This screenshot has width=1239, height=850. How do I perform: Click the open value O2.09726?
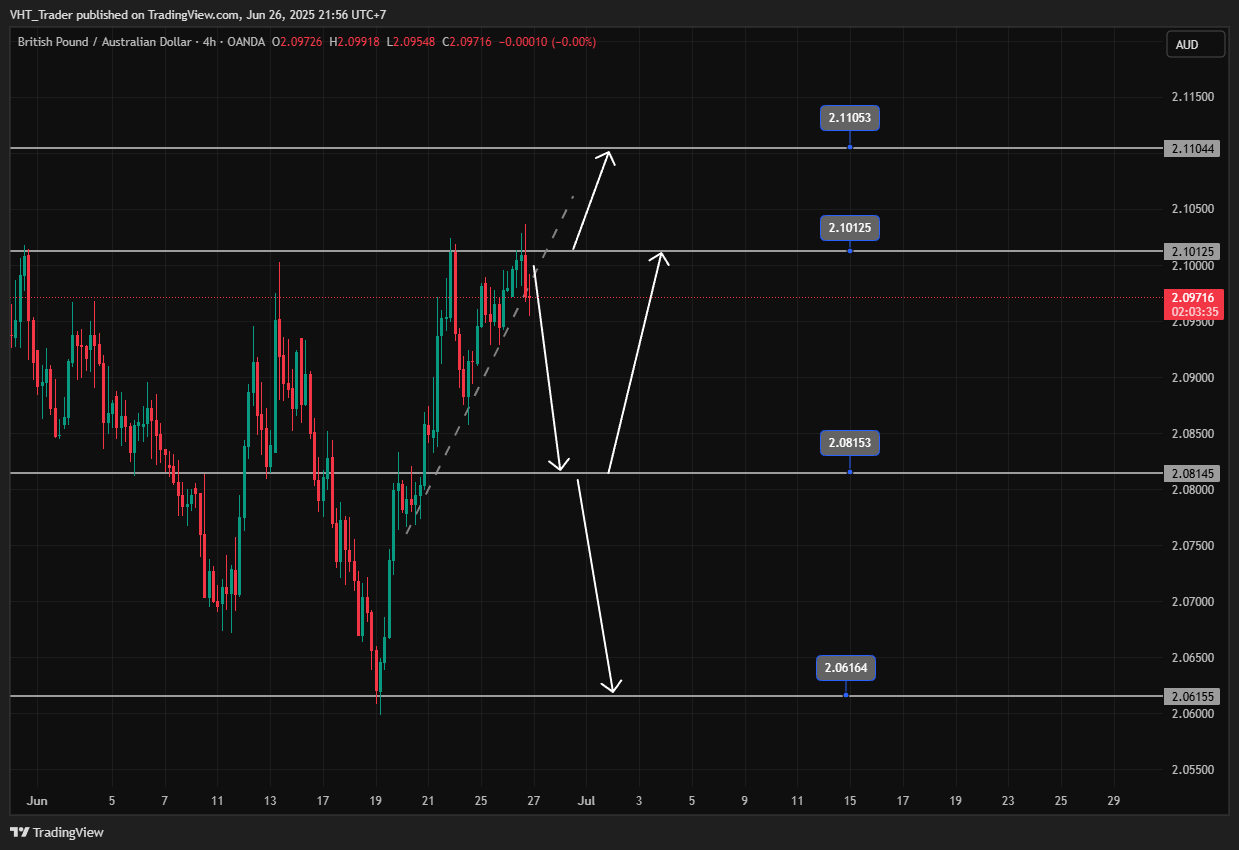[296, 42]
